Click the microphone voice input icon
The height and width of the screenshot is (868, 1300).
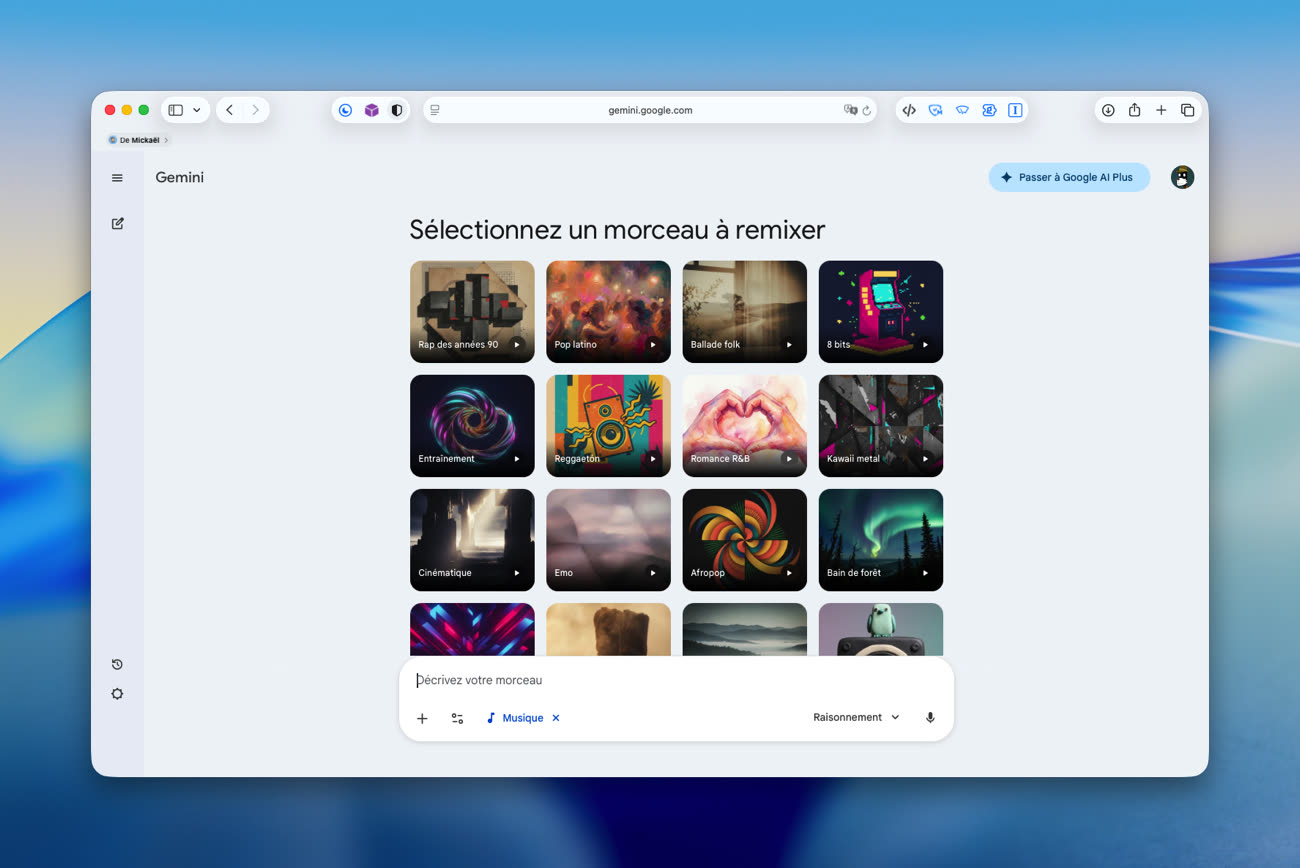(x=930, y=718)
